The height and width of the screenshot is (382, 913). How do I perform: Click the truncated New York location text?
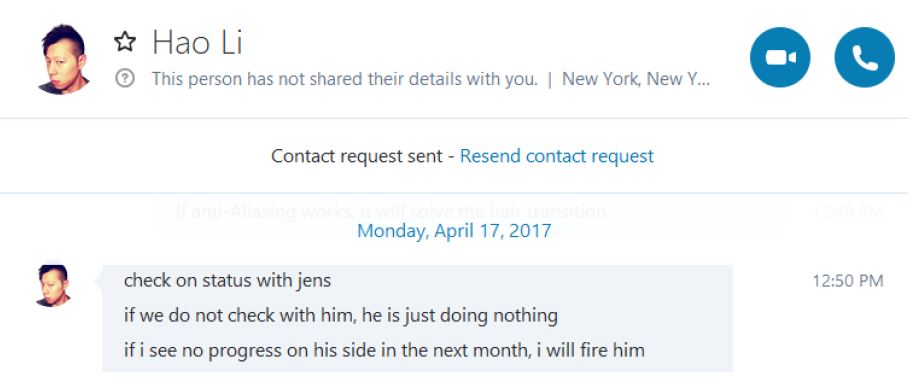pyautogui.click(x=636, y=79)
